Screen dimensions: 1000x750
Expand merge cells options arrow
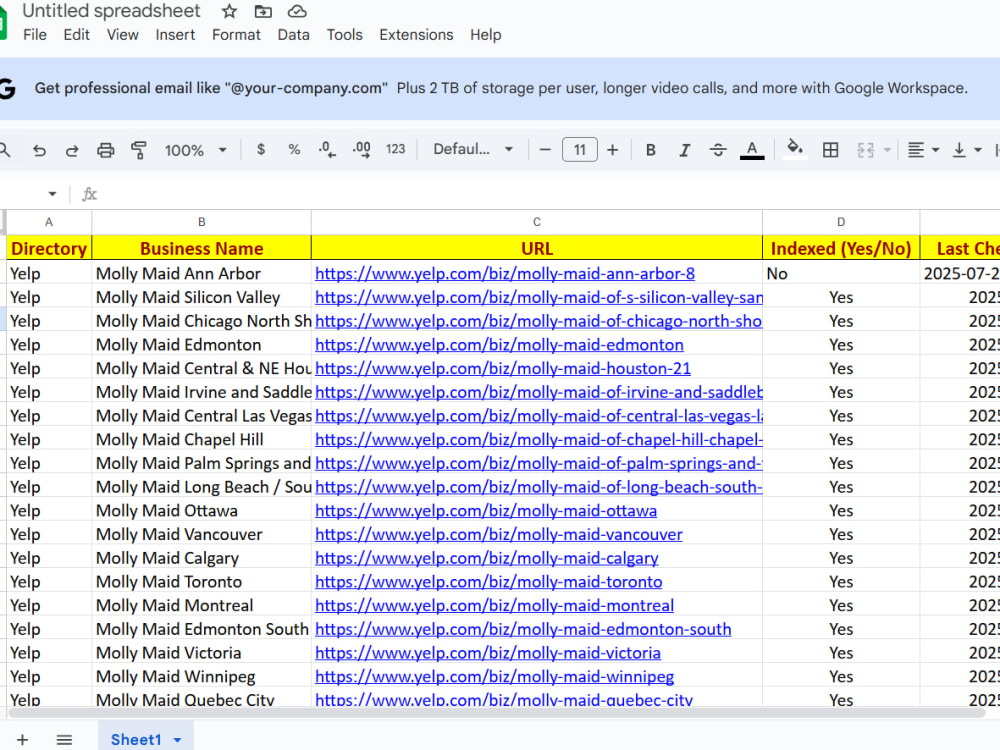point(887,150)
